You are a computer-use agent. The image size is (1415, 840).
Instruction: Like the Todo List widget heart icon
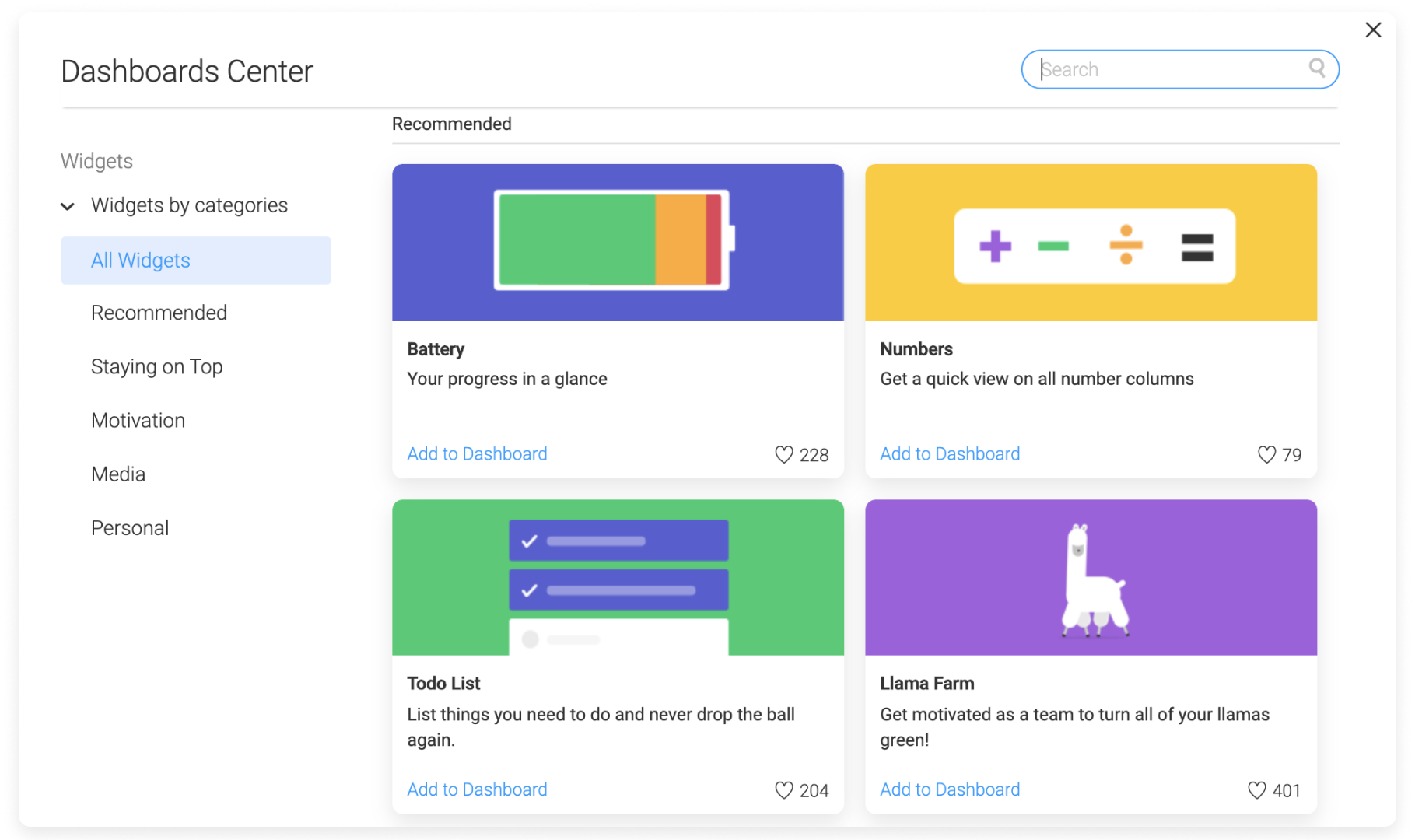pos(783,790)
